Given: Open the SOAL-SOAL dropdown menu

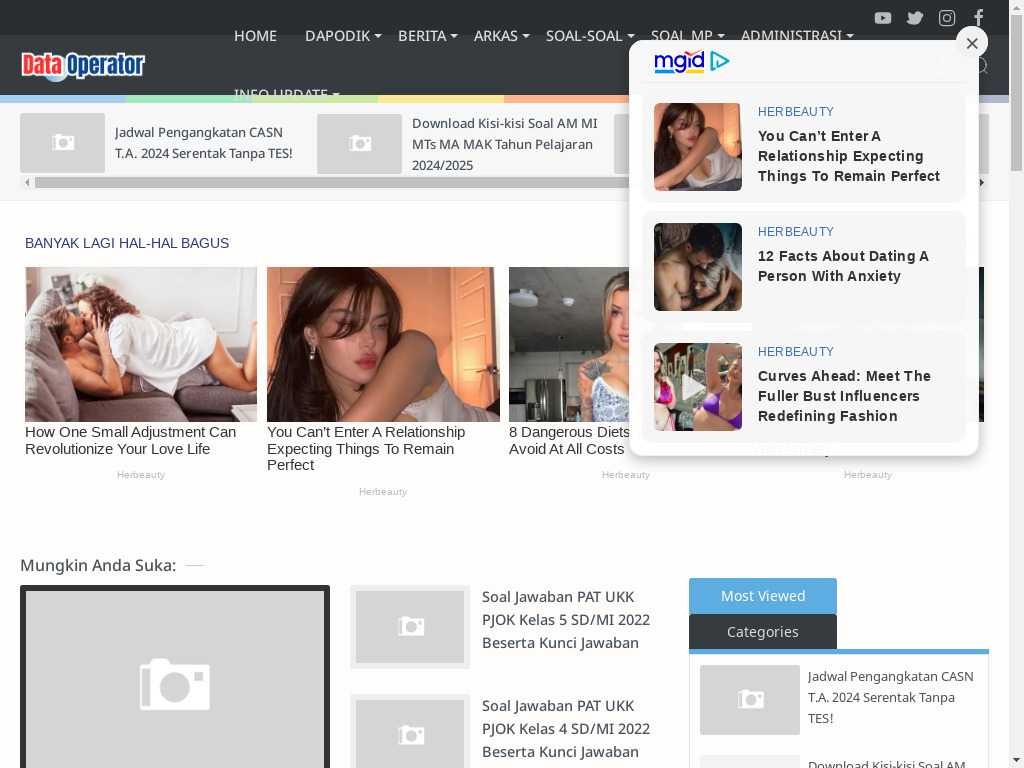Looking at the screenshot, I should [x=590, y=36].
